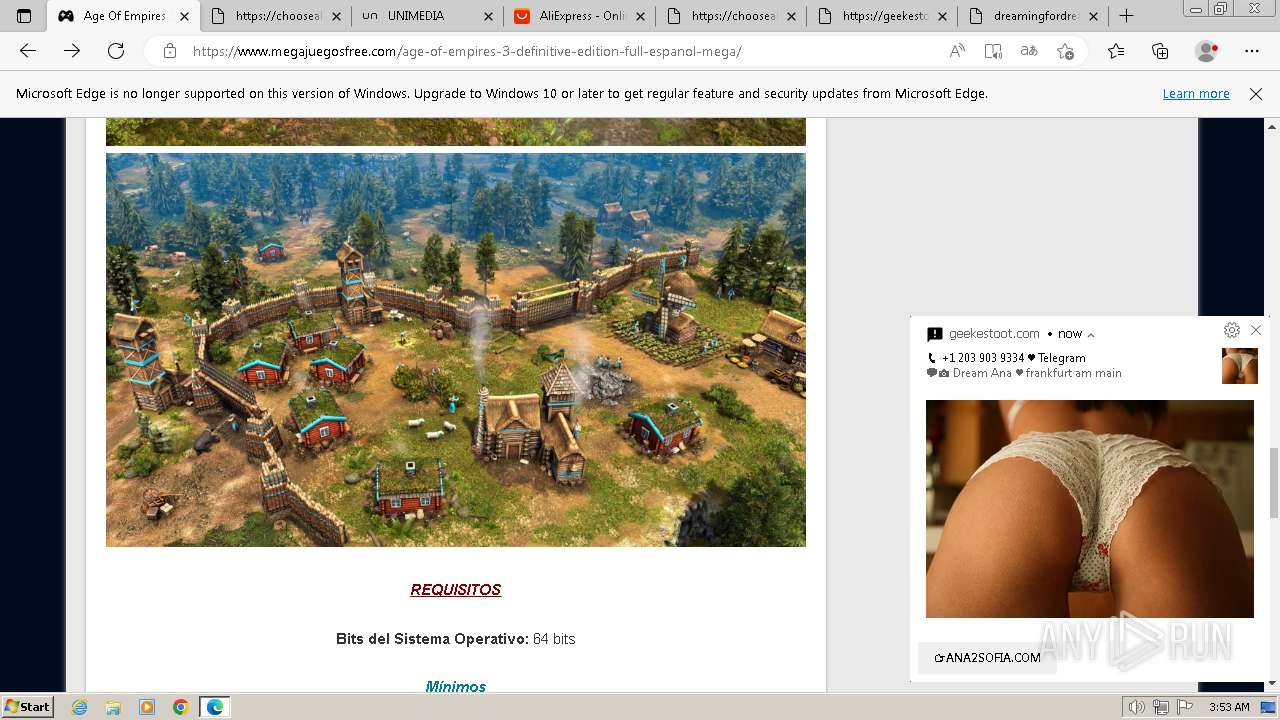Close the dreamingfordre tab
Viewport: 1280px width, 720px height.
(1093, 16)
